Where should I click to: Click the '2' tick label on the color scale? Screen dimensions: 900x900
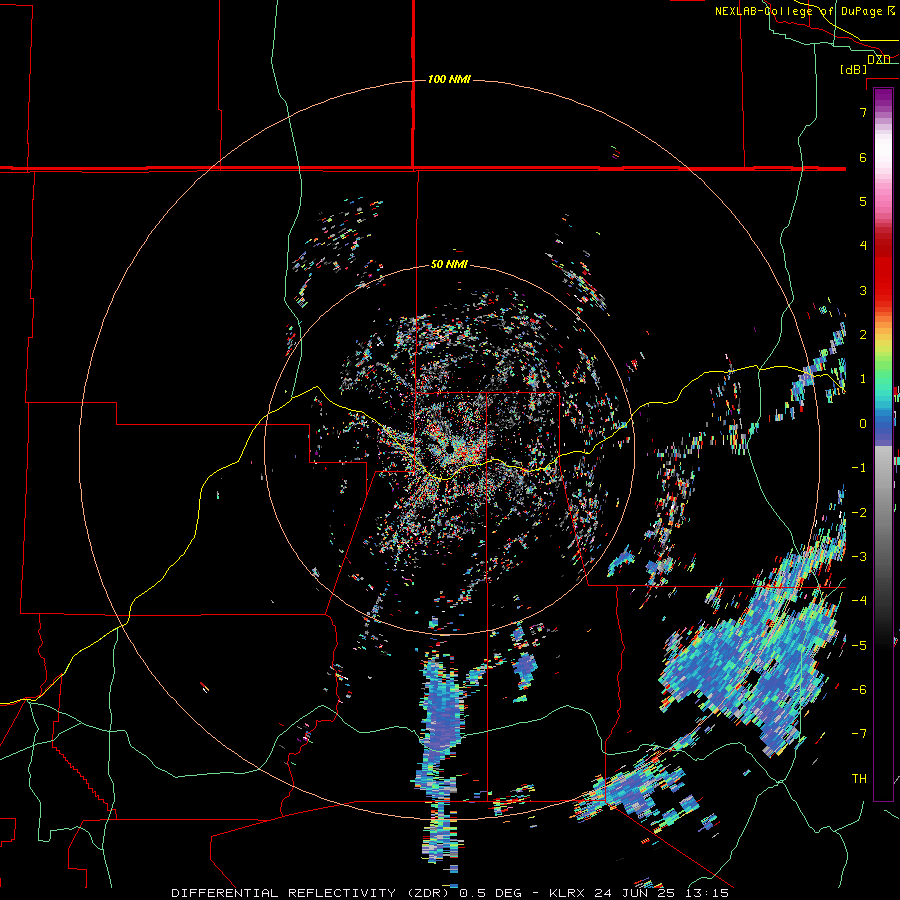[x=863, y=335]
